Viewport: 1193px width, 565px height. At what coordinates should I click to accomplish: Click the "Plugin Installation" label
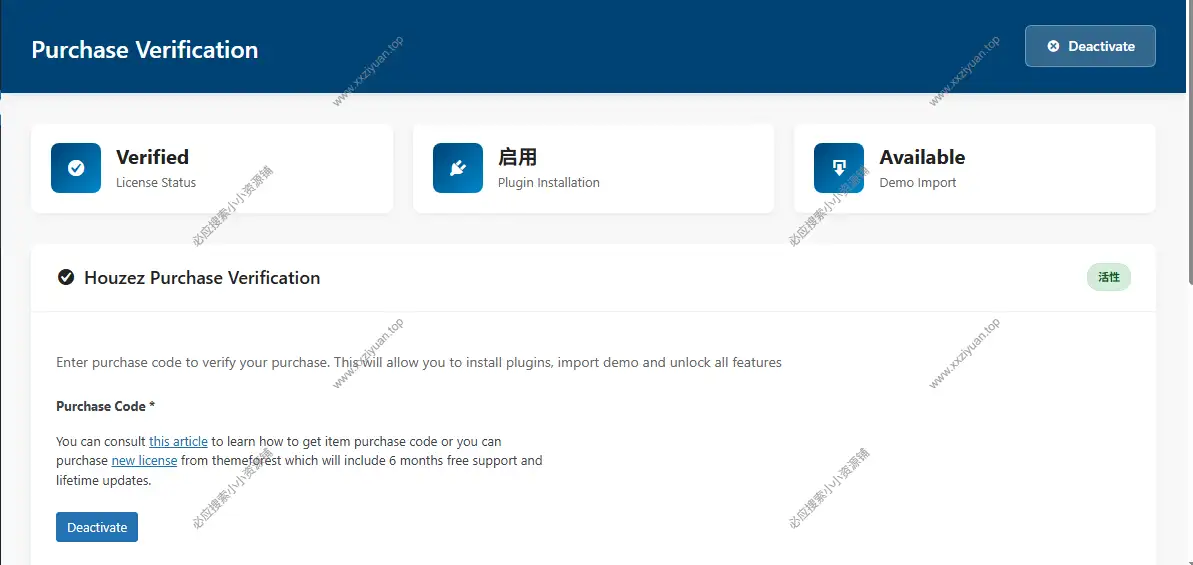click(x=549, y=183)
